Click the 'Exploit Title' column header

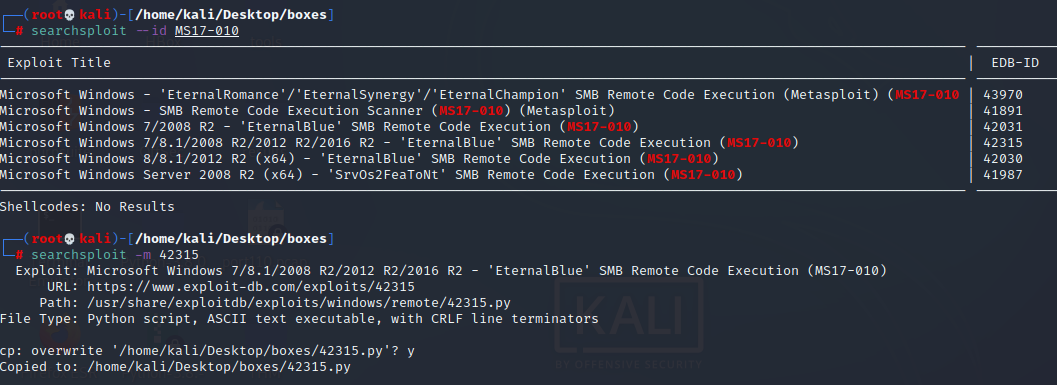coord(59,63)
